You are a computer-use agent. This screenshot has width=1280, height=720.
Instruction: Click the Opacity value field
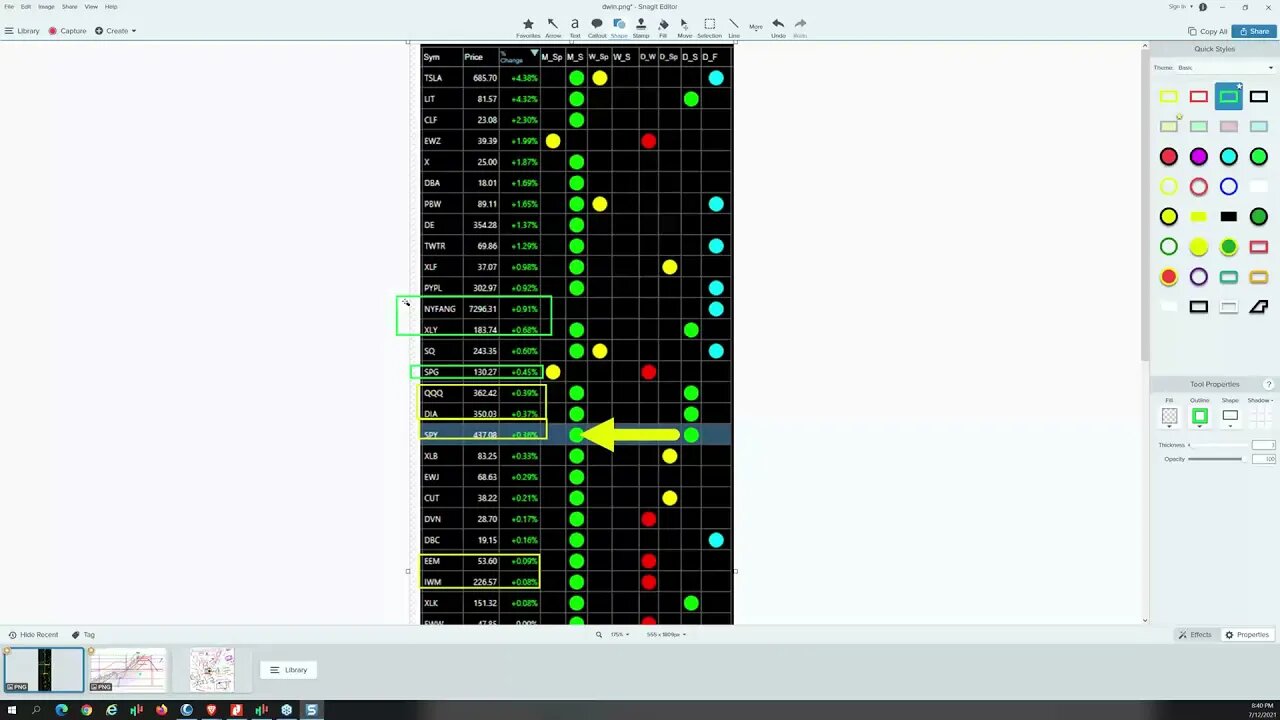(1263, 459)
